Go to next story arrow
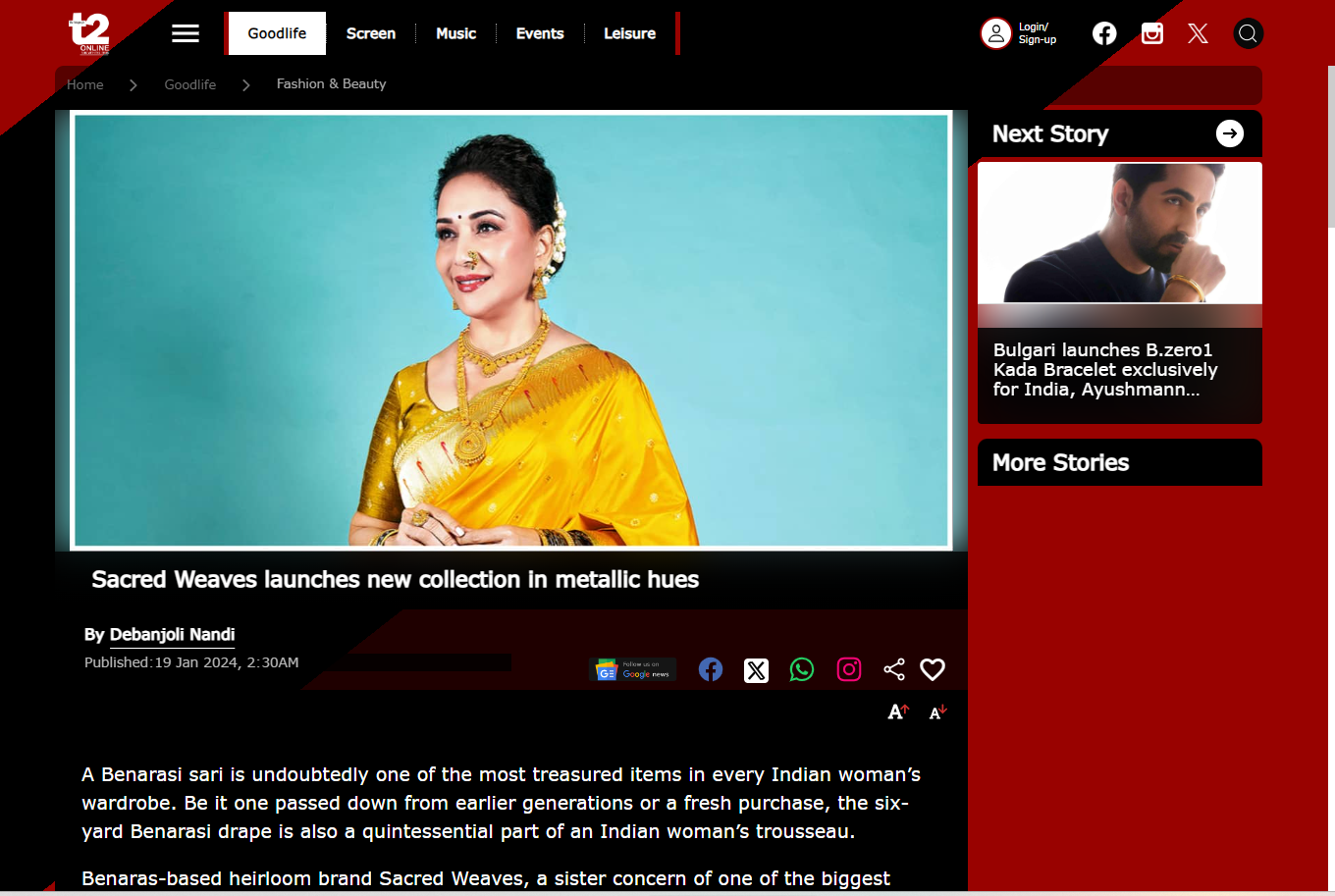 tap(1230, 133)
